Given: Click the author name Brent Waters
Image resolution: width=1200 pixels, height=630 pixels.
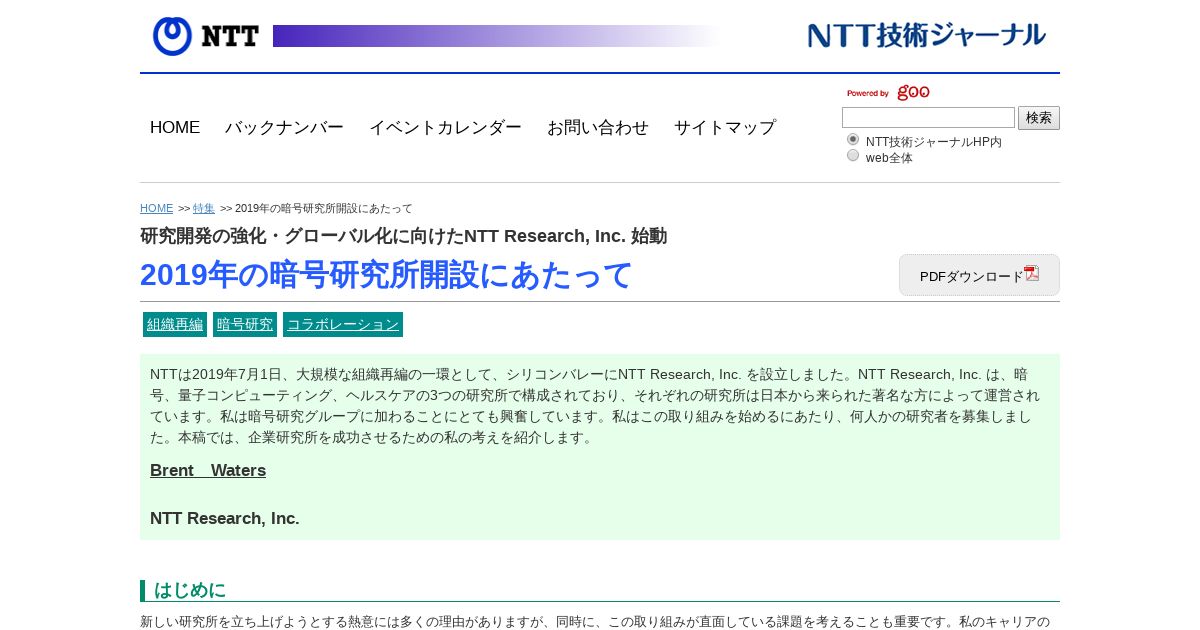Looking at the screenshot, I should point(208,470).
